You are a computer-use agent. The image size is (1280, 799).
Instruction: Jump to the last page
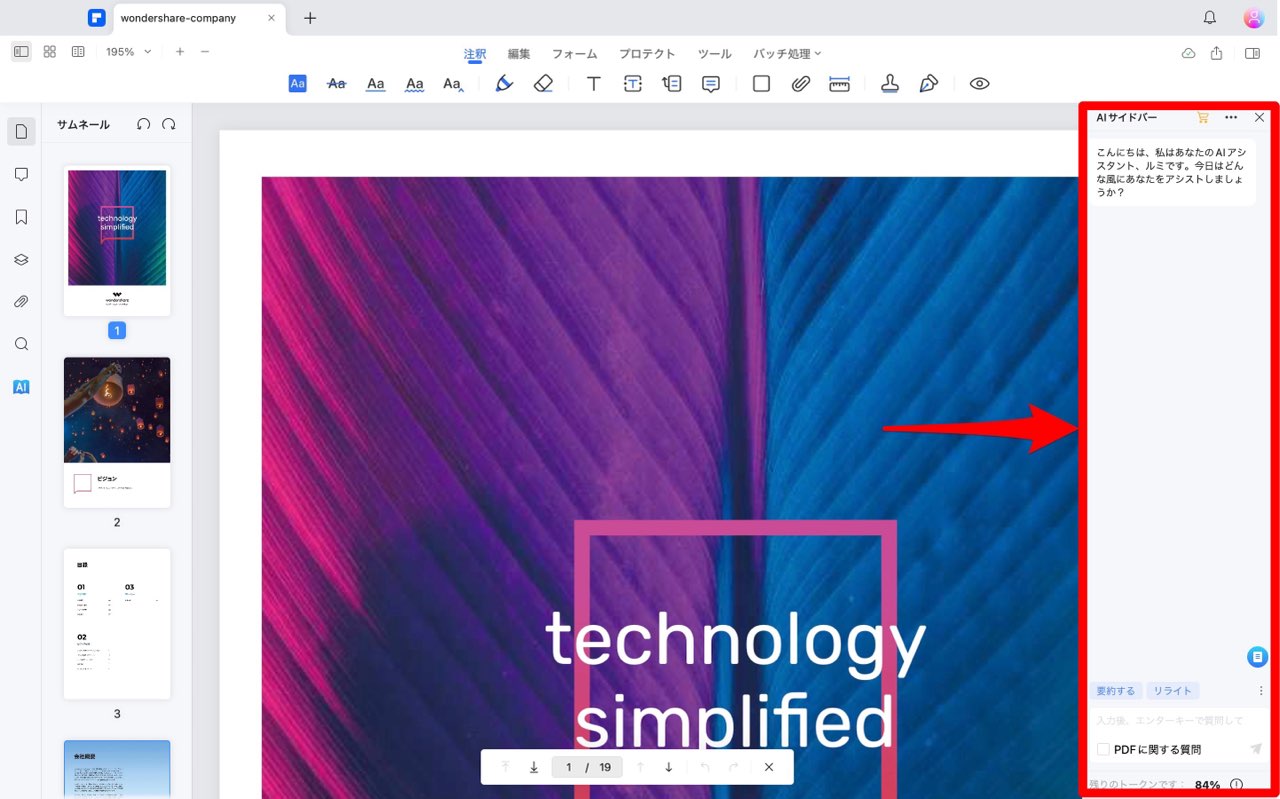tap(534, 767)
